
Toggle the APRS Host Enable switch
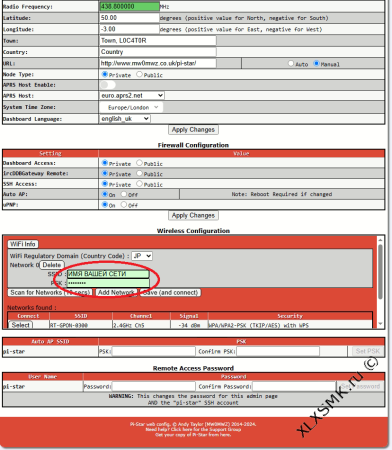click(108, 85)
